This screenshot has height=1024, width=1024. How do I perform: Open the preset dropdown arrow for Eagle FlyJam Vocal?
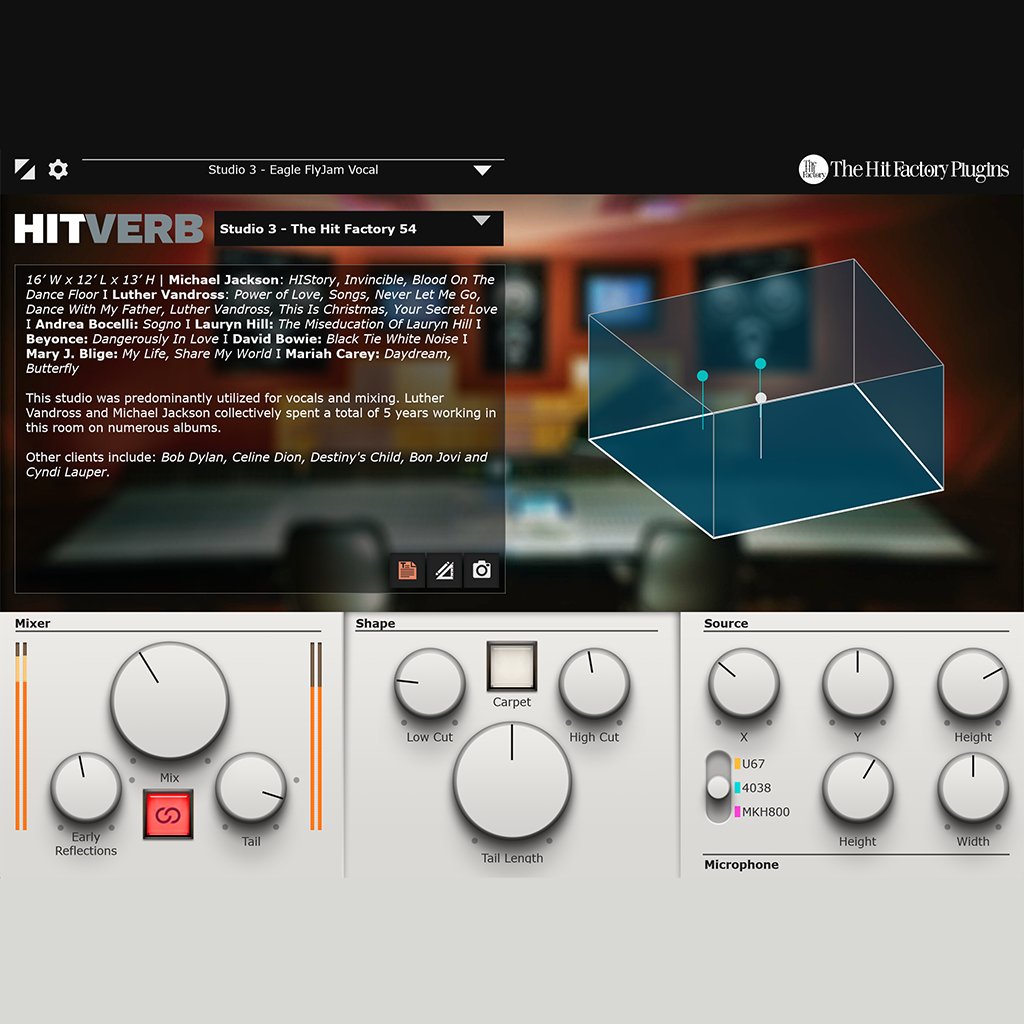482,170
